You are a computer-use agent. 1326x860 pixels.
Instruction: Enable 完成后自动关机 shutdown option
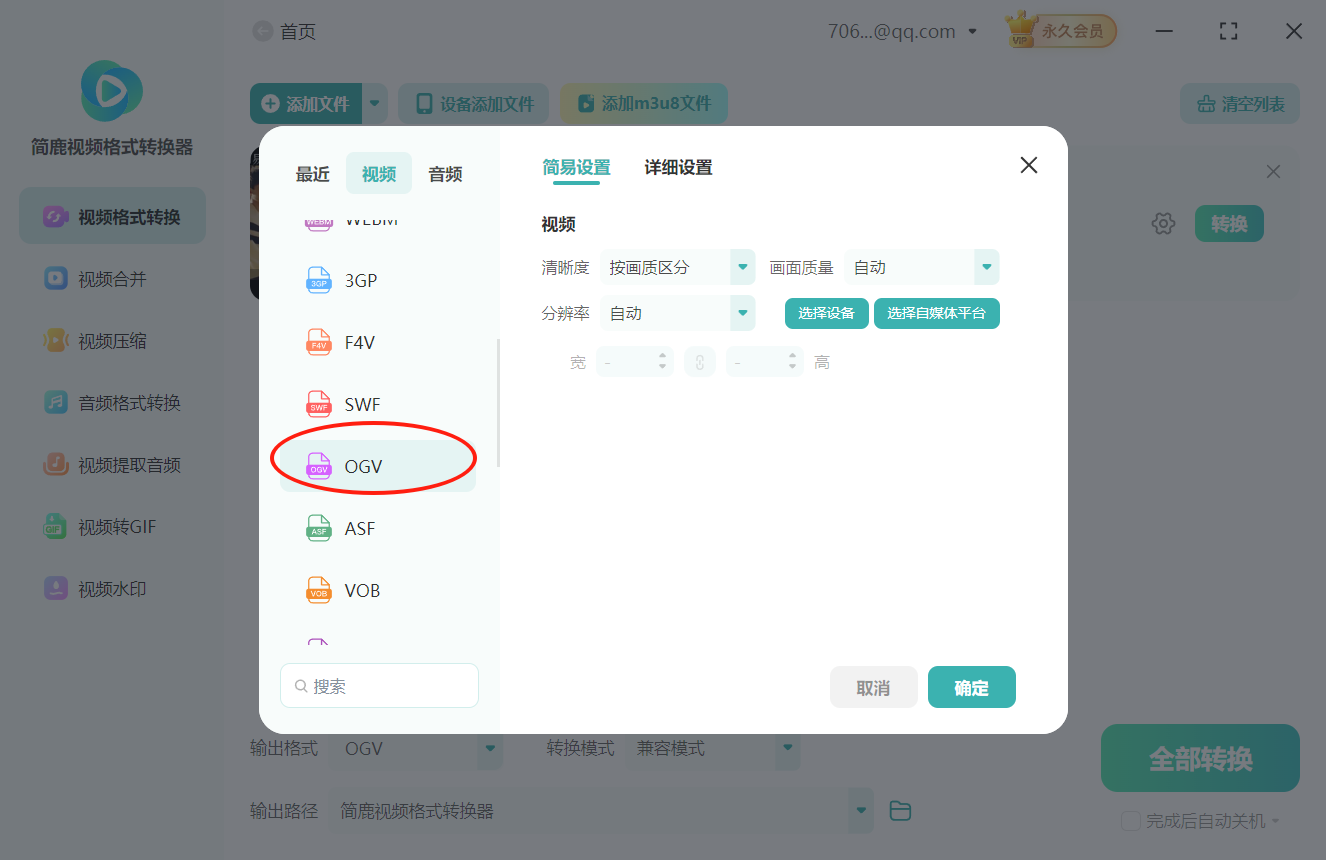coord(1130,820)
